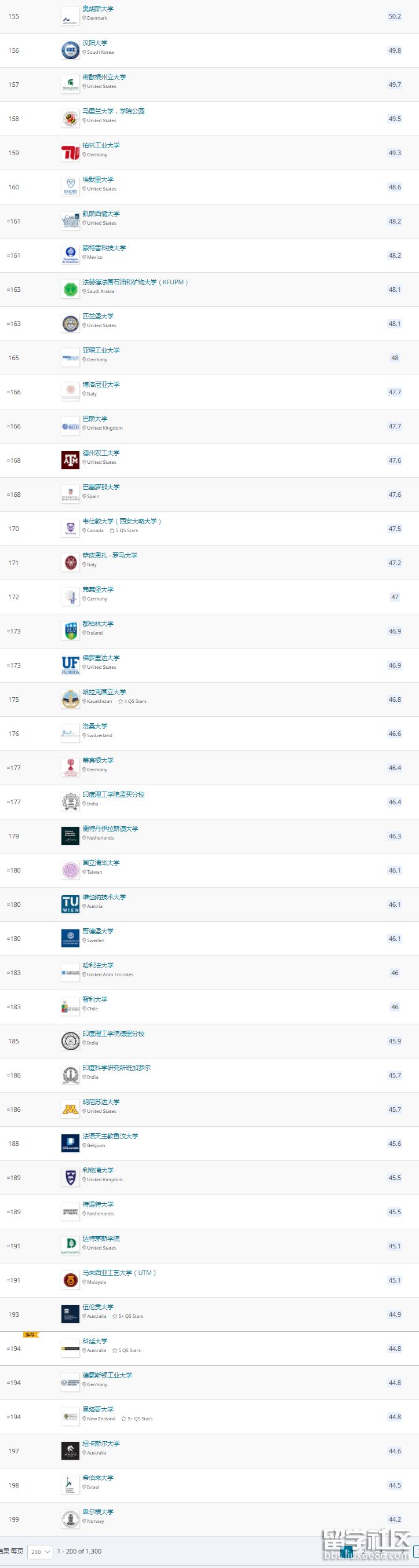Open the 汉阳大学 university link
This screenshot has width=419, height=1568.
coord(95,43)
